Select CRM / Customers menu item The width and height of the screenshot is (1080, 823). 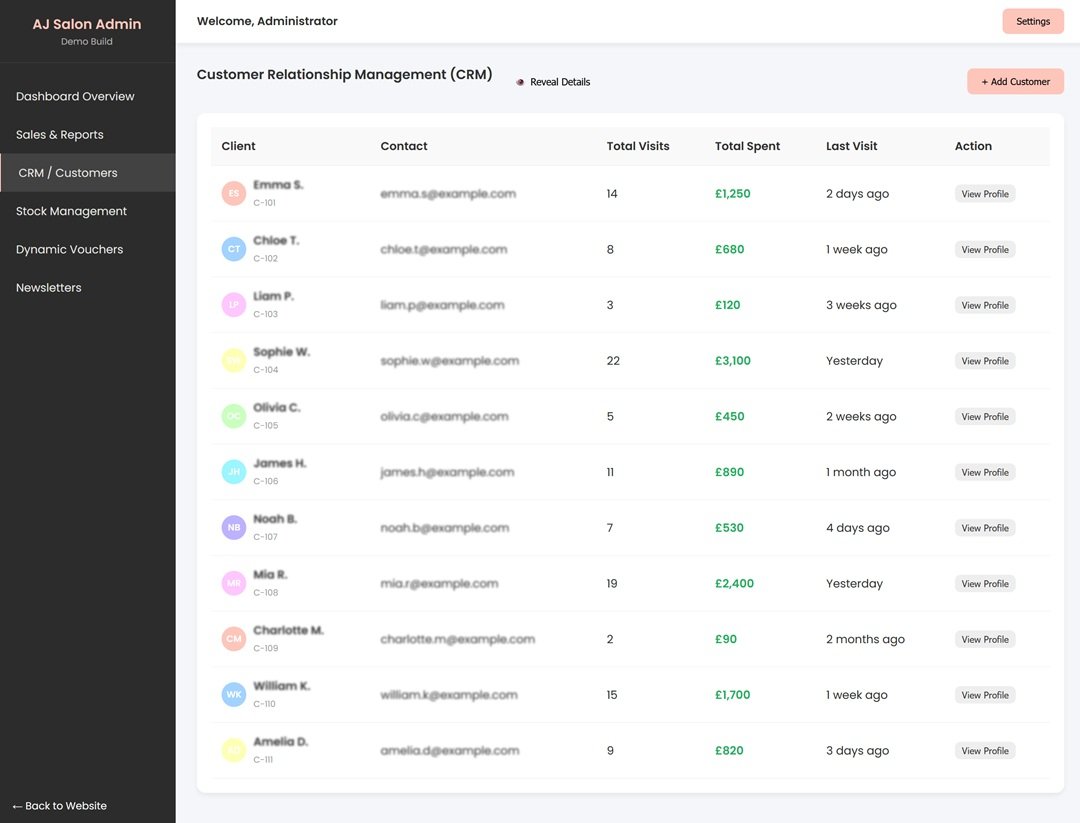click(87, 173)
